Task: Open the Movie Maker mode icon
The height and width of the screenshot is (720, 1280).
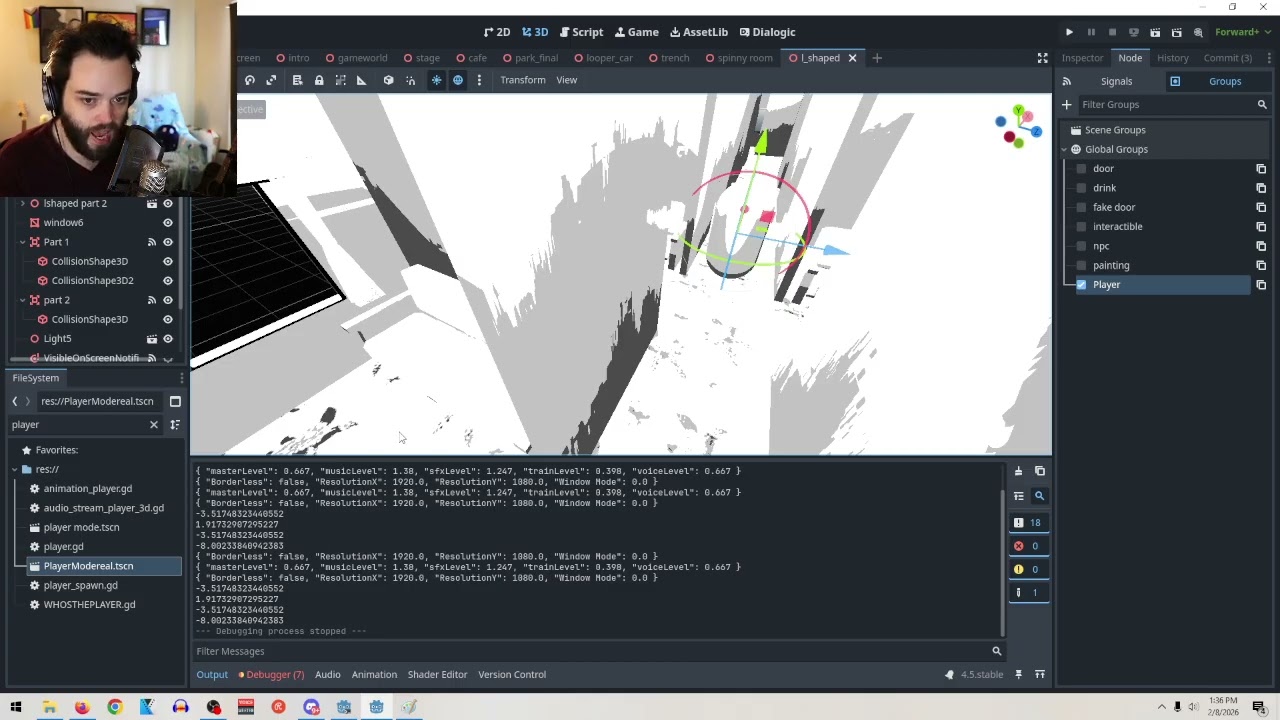Action: (x=1197, y=32)
